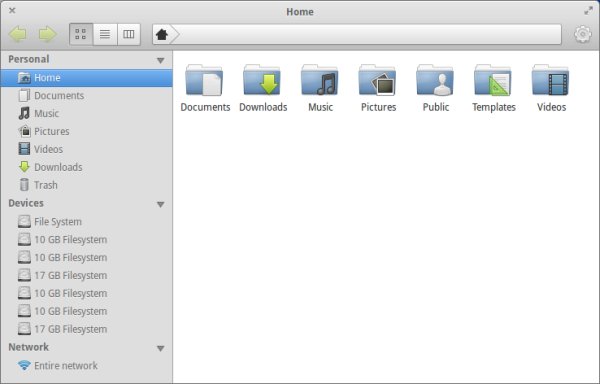Click the Personal section heading
This screenshot has height=384, width=600.
click(x=29, y=59)
